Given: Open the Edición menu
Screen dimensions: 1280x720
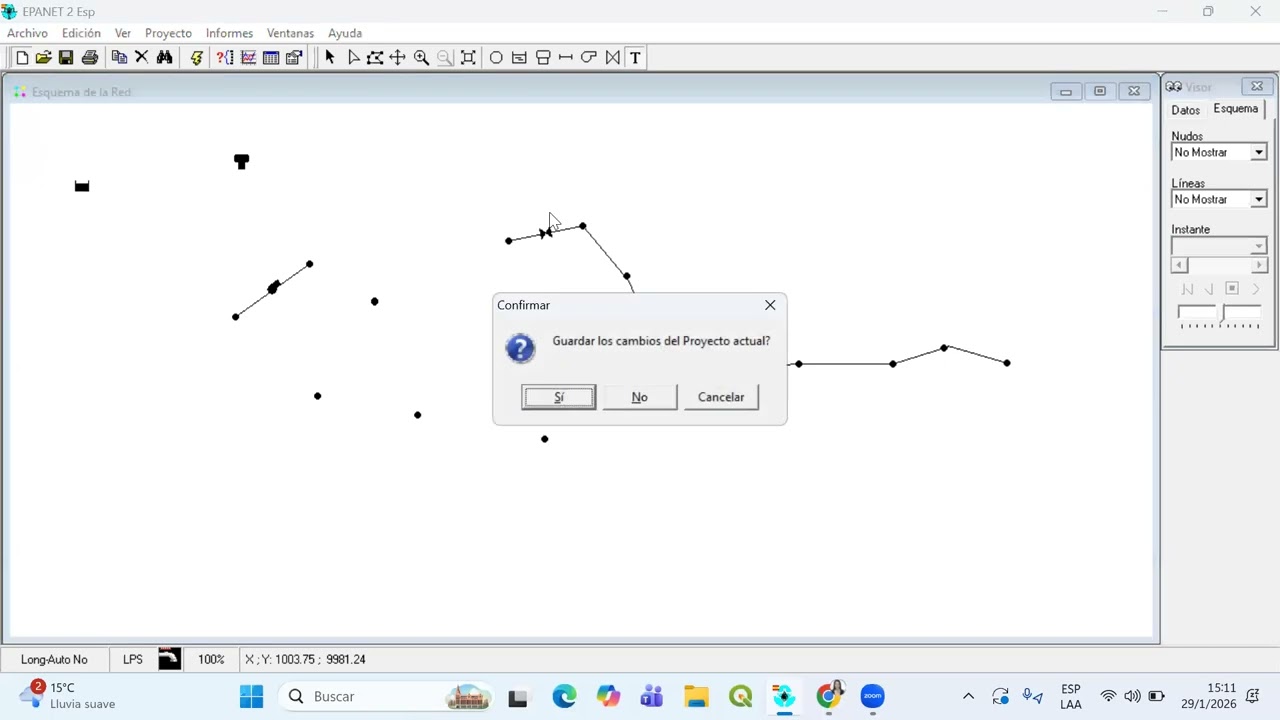Looking at the screenshot, I should (81, 33).
